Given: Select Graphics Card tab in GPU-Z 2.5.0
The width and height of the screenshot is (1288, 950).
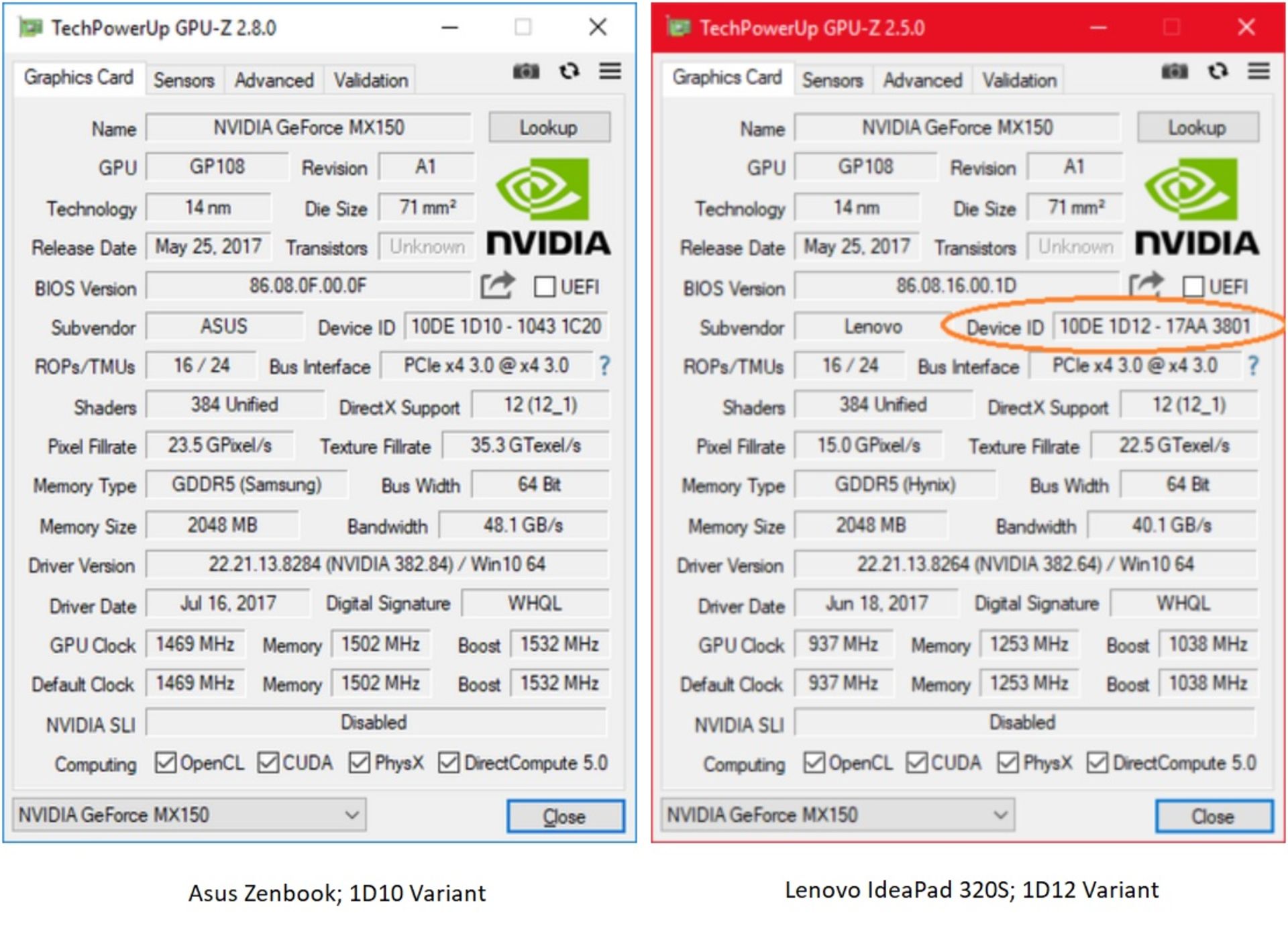Looking at the screenshot, I should pos(727,78).
